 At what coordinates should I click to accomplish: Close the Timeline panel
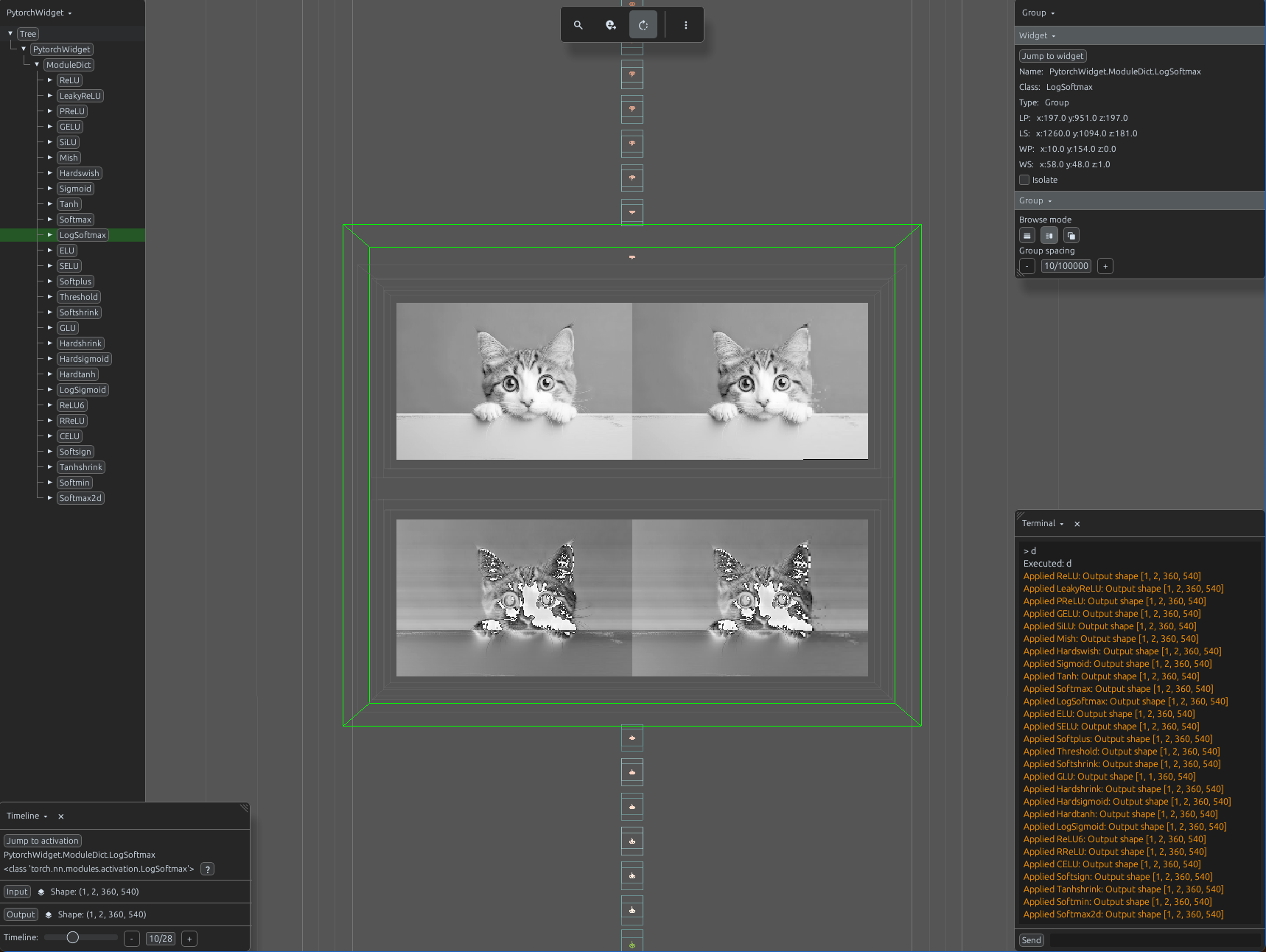(x=61, y=816)
